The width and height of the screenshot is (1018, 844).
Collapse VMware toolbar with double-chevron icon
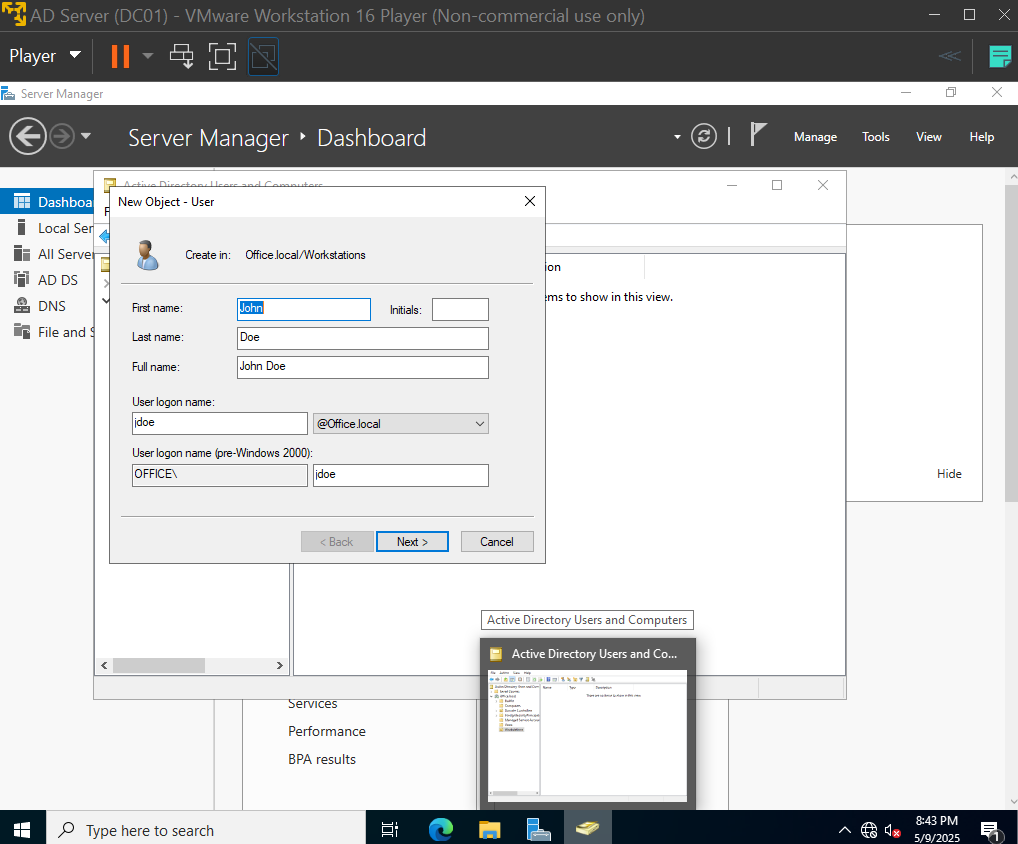(x=949, y=56)
